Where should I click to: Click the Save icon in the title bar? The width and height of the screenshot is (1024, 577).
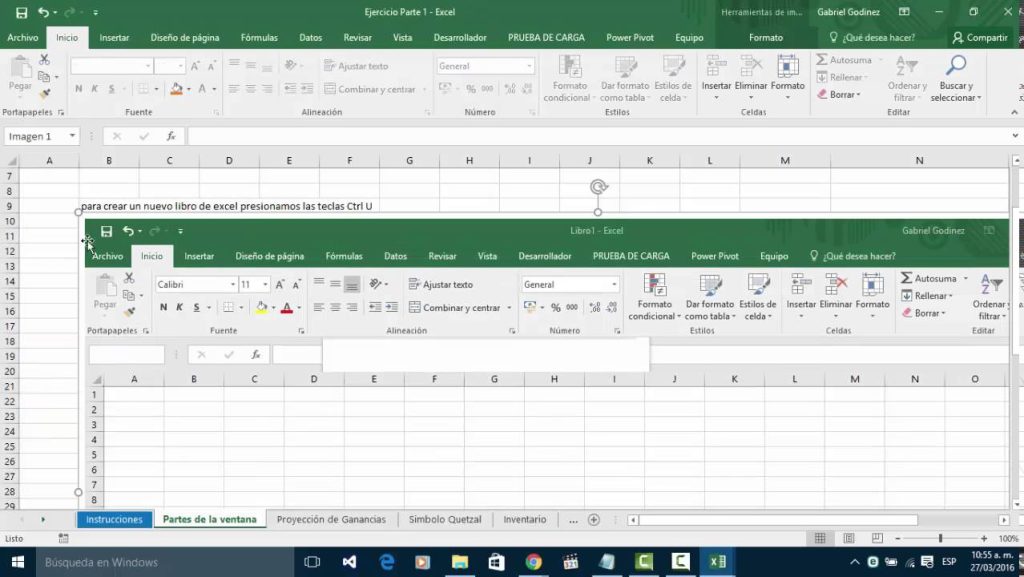tap(22, 12)
